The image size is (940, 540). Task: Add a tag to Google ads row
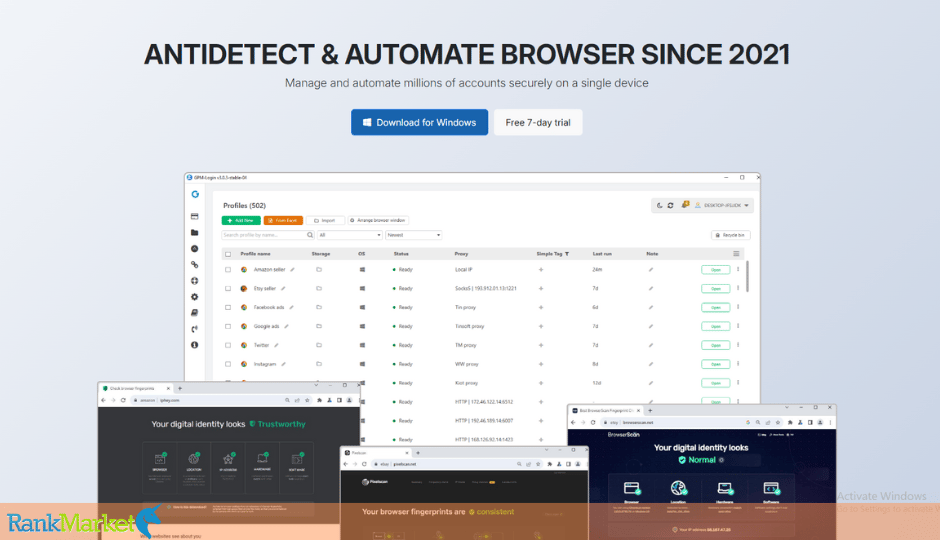541,327
